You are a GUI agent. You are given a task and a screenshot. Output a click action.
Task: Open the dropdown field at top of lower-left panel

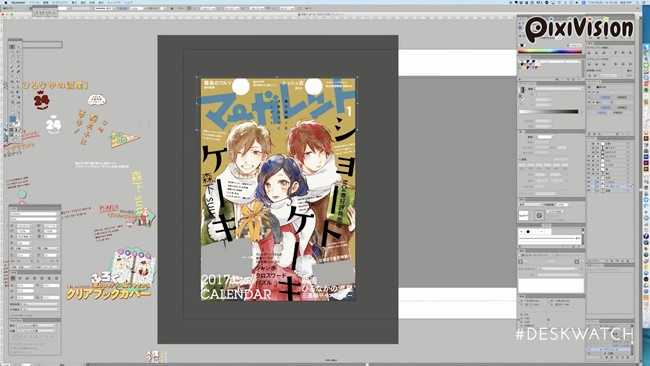pyautogui.click(x=33, y=214)
